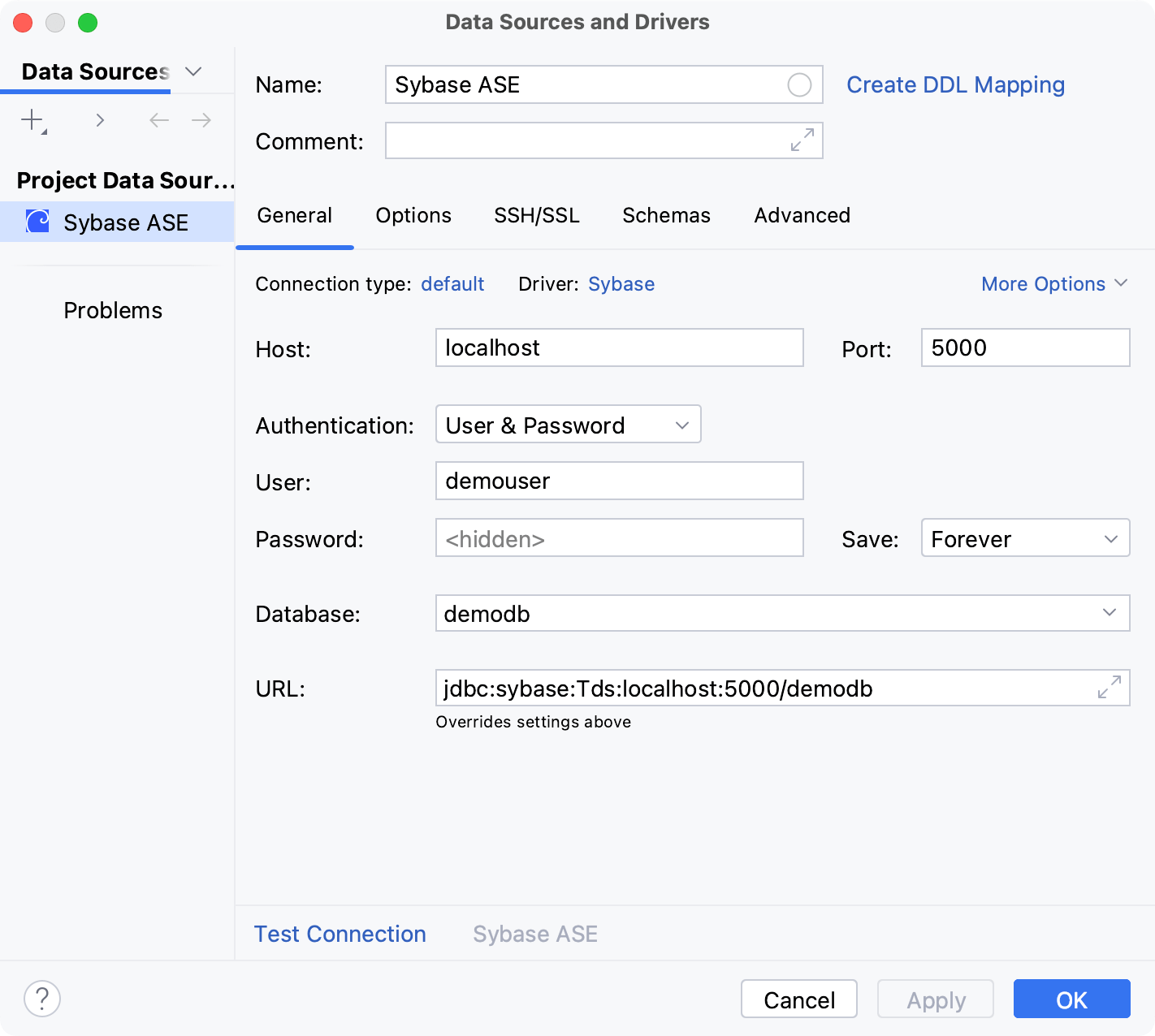Image resolution: width=1155 pixels, height=1036 pixels.
Task: Change the connection type from default
Action: (452, 283)
